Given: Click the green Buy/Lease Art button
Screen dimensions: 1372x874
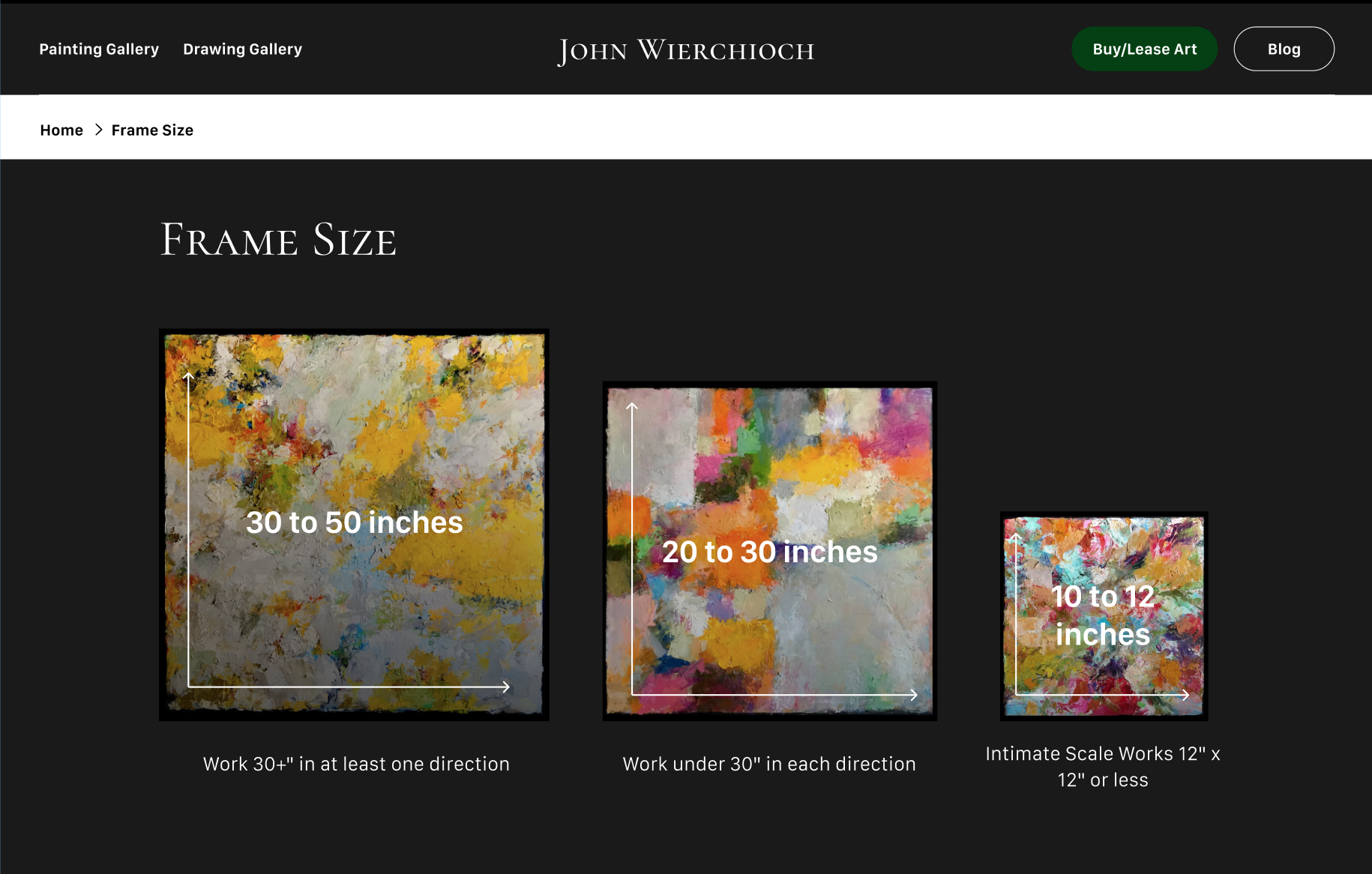Looking at the screenshot, I should coord(1144,49).
